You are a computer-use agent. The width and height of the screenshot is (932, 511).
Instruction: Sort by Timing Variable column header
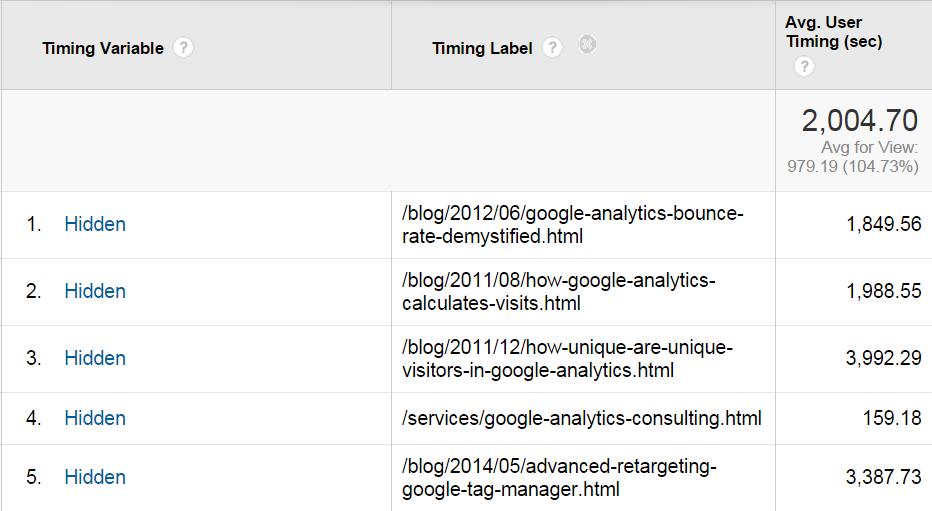[103, 48]
